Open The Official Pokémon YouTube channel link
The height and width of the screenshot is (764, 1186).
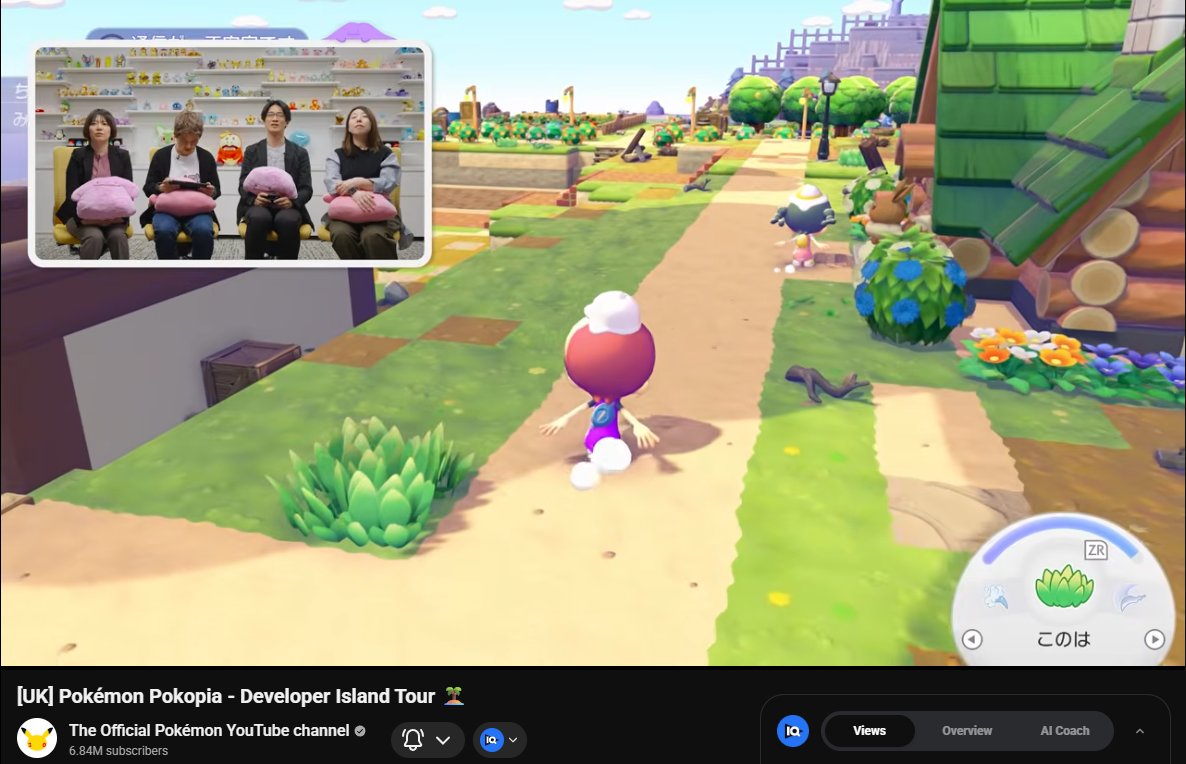209,730
